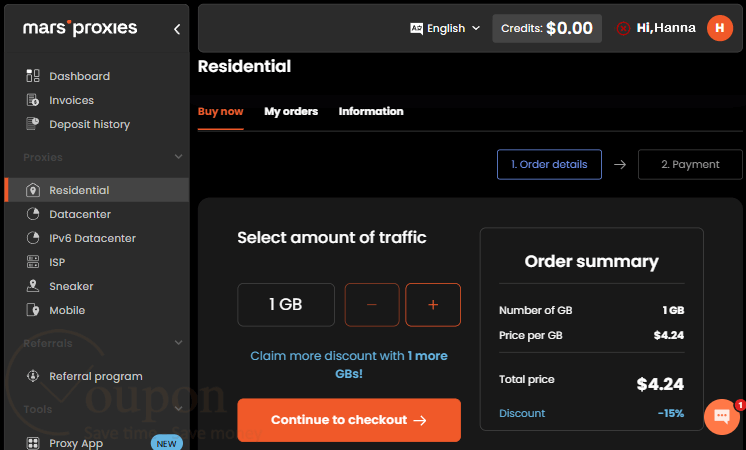Switch to the My orders tab
The width and height of the screenshot is (746, 450).
[x=291, y=111]
